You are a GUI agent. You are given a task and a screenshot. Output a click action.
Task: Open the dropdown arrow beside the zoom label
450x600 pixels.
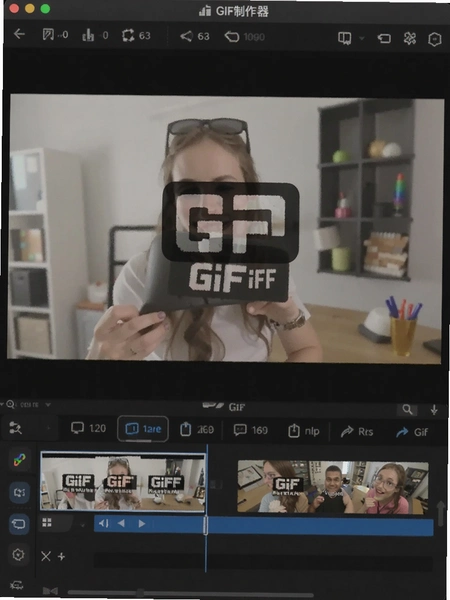click(x=48, y=405)
